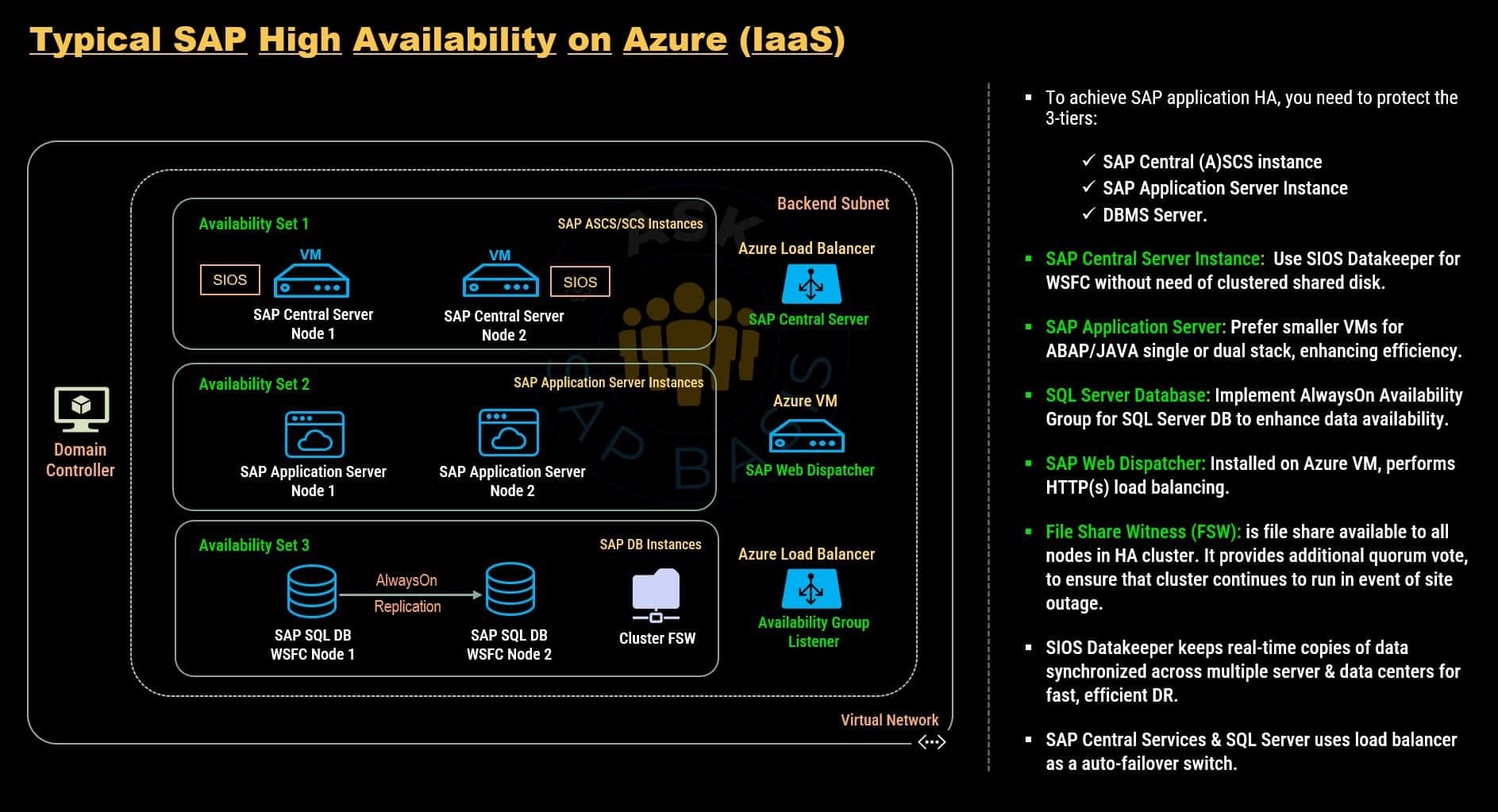Image resolution: width=1498 pixels, height=812 pixels.
Task: Click the SAP Central Server Node 1 caption
Action: click(313, 324)
